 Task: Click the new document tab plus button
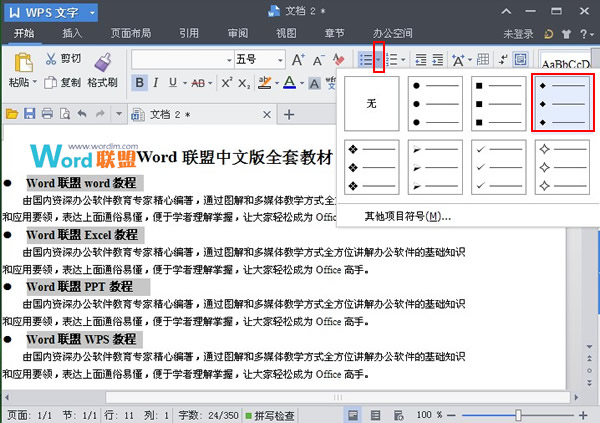coord(290,114)
